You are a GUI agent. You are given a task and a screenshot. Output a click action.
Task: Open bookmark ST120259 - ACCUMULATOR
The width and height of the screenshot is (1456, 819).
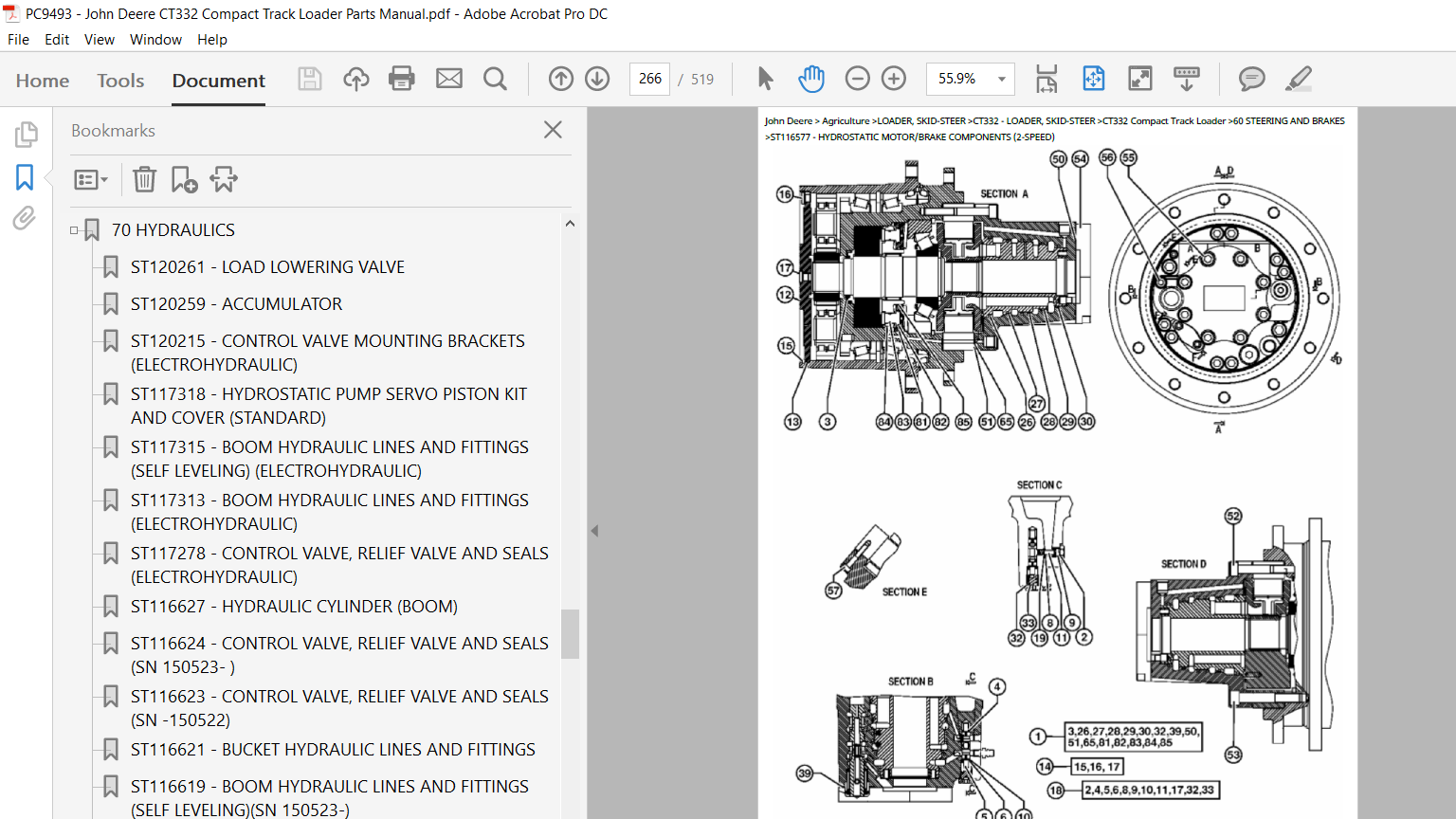pyautogui.click(x=236, y=304)
